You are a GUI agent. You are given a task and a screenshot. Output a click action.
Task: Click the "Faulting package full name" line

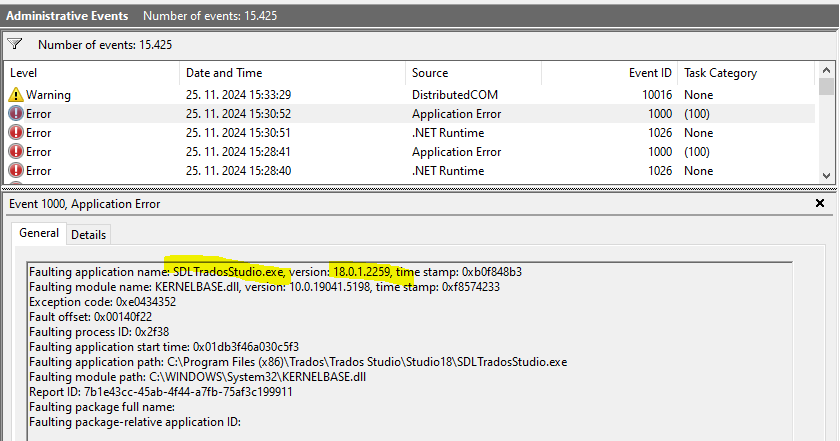point(102,407)
